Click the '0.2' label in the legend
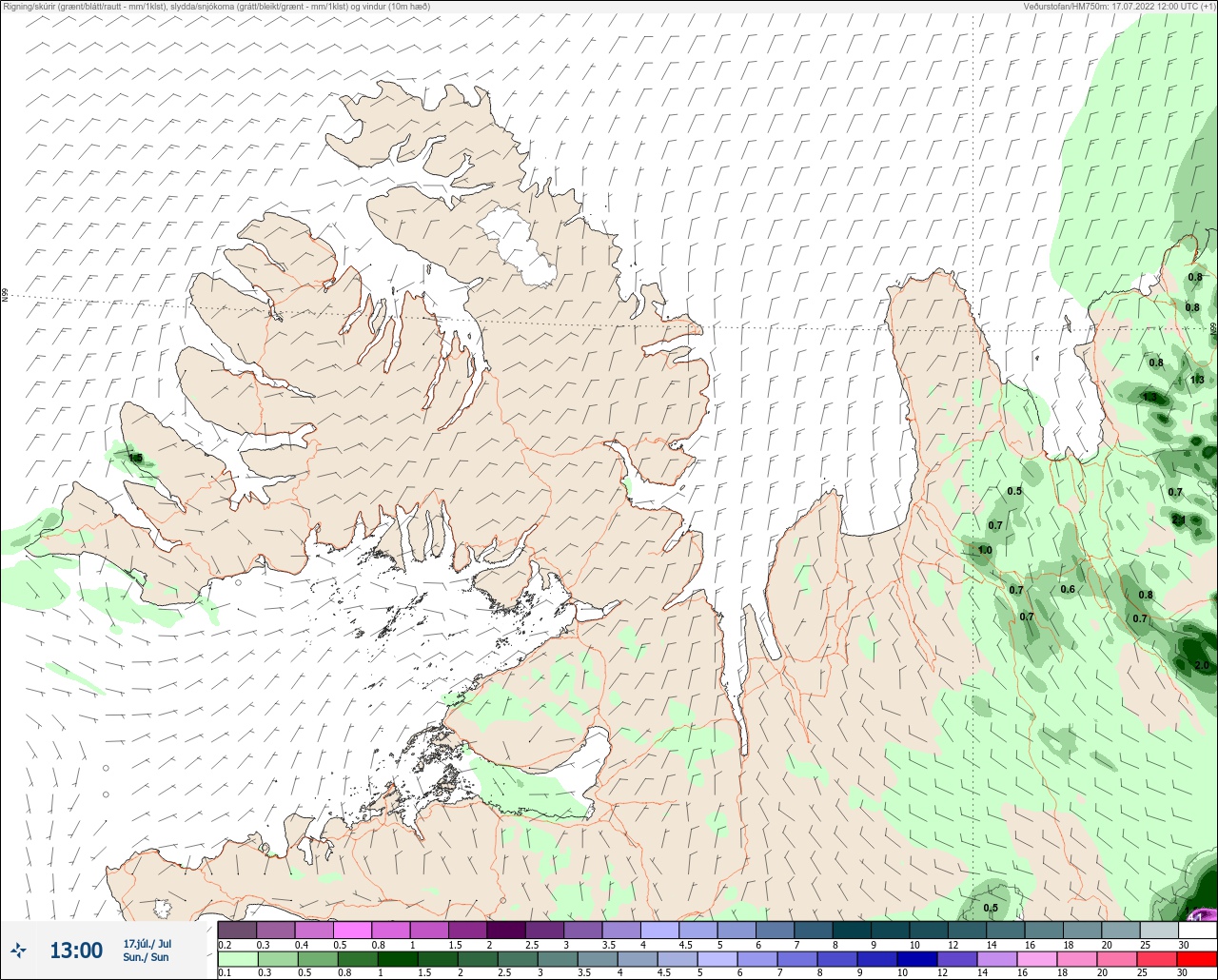 coord(225,945)
